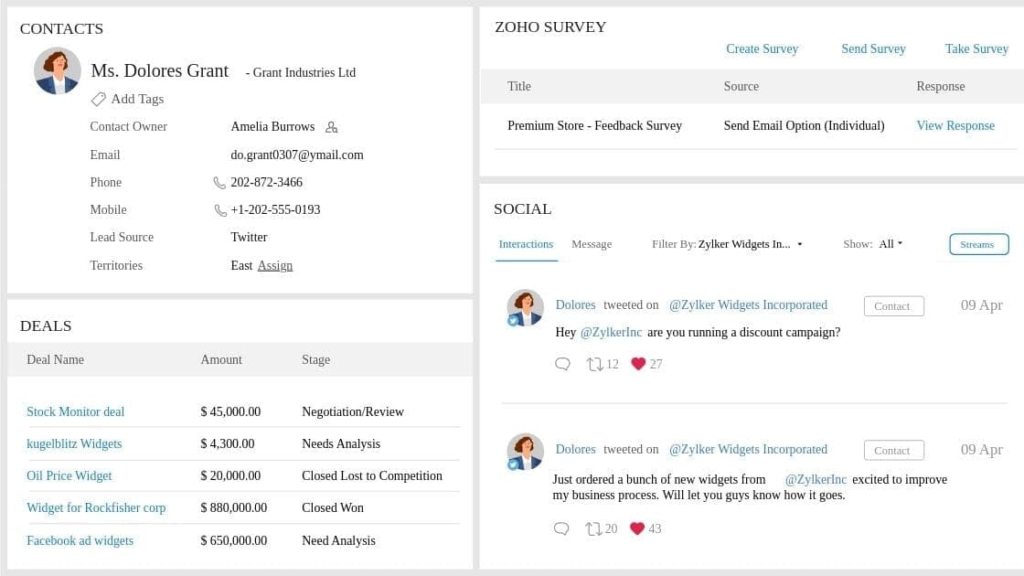Click the phone icon beside 202-872-3466

220,182
